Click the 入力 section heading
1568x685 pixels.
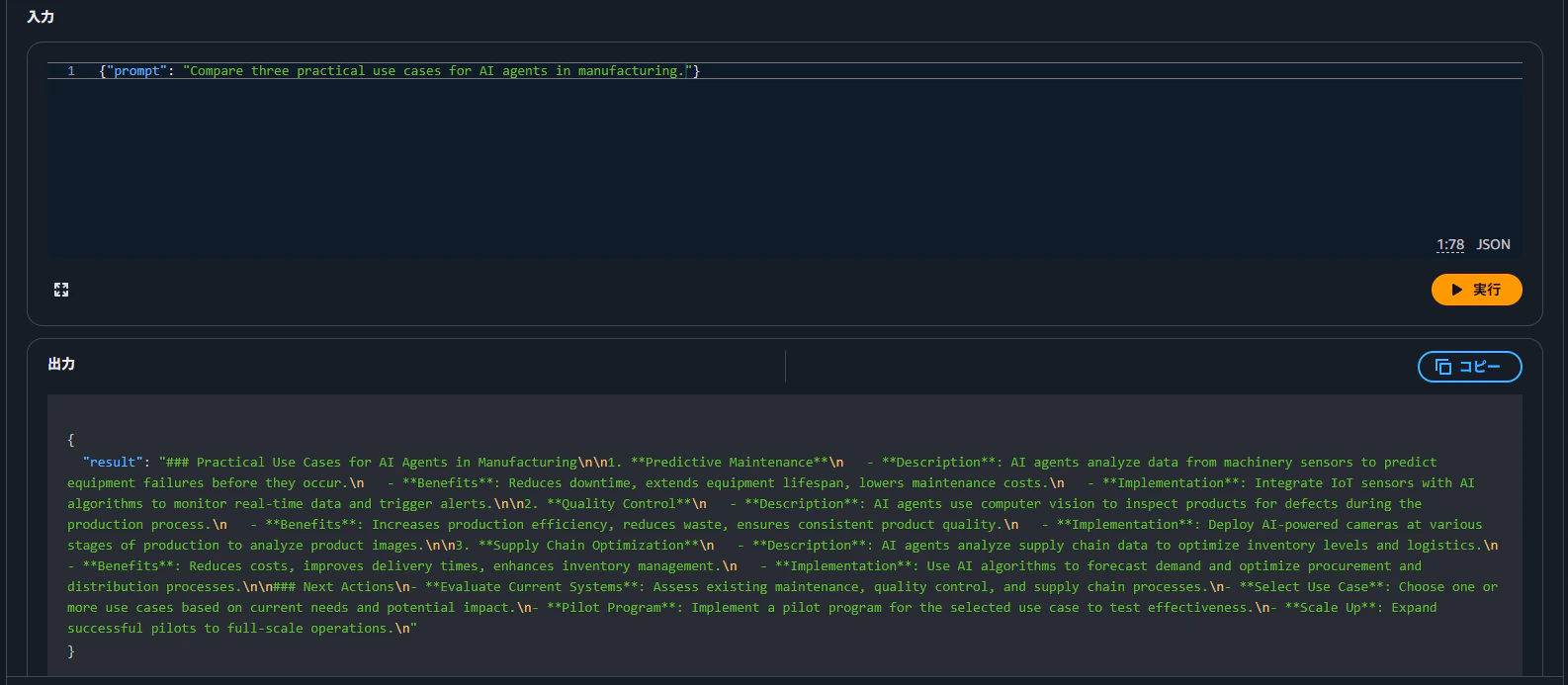click(41, 17)
